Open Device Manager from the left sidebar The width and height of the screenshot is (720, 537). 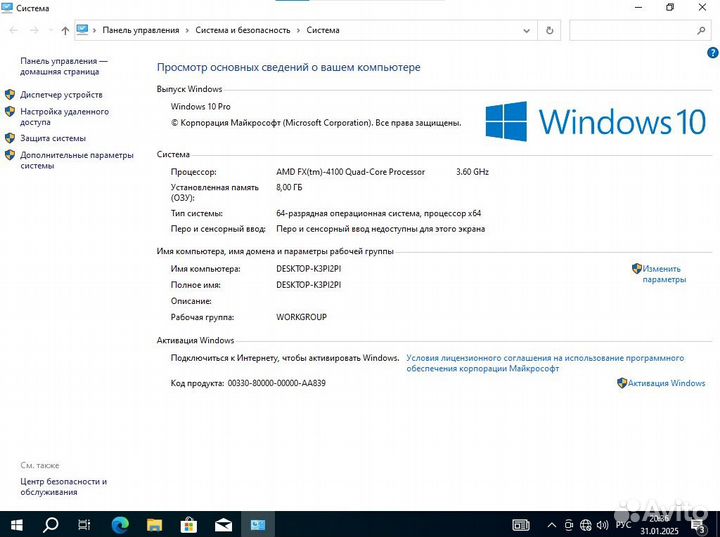(x=61, y=95)
